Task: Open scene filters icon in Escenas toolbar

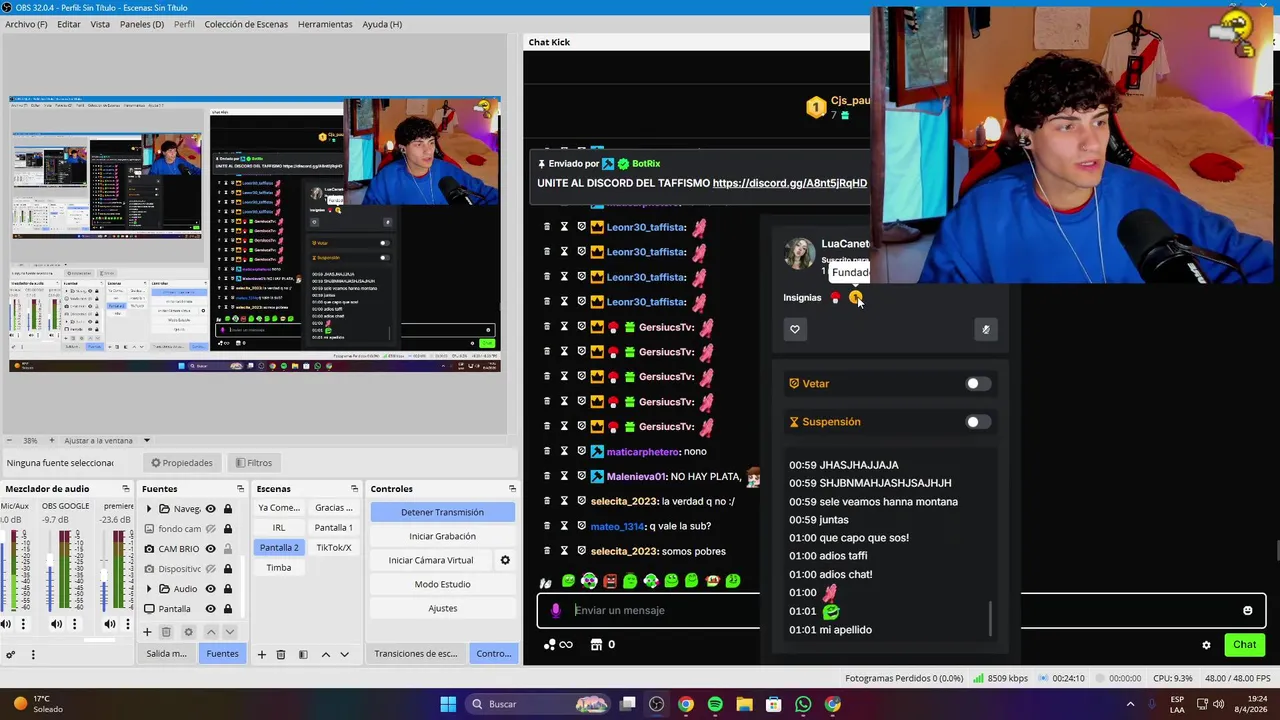Action: (x=303, y=654)
